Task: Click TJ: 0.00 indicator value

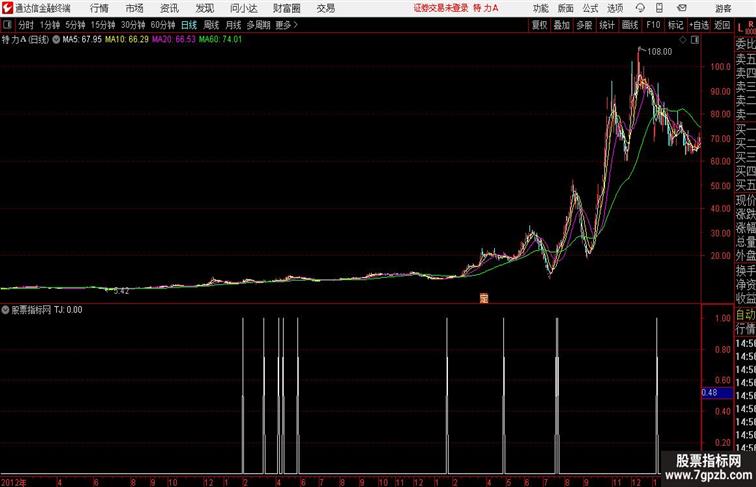Action: 68,310
